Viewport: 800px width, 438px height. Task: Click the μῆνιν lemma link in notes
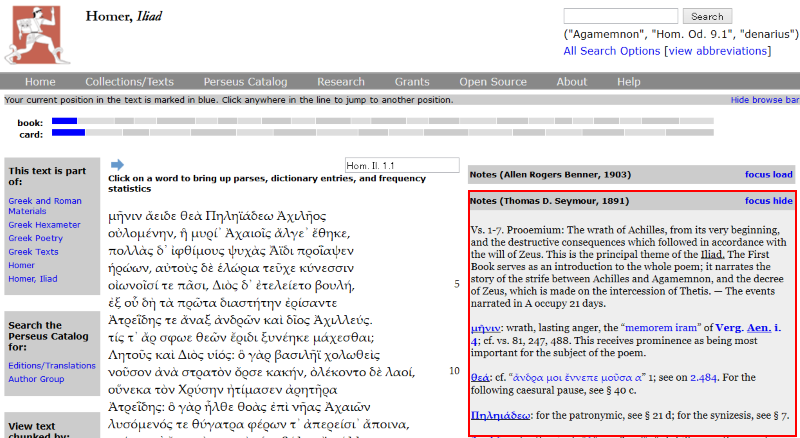coord(485,328)
